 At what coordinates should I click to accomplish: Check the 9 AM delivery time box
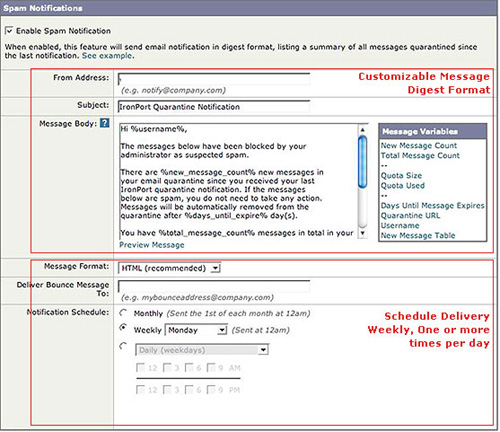coord(211,368)
